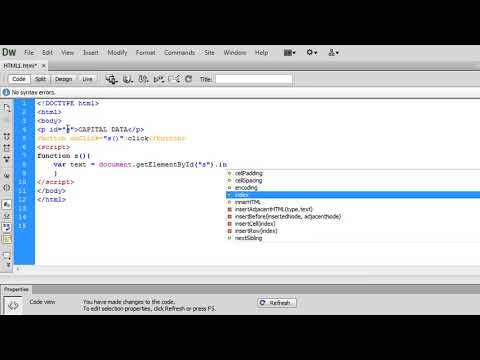Open the Sync Settings user dropdown
480x360 pixels.
coord(333,53)
